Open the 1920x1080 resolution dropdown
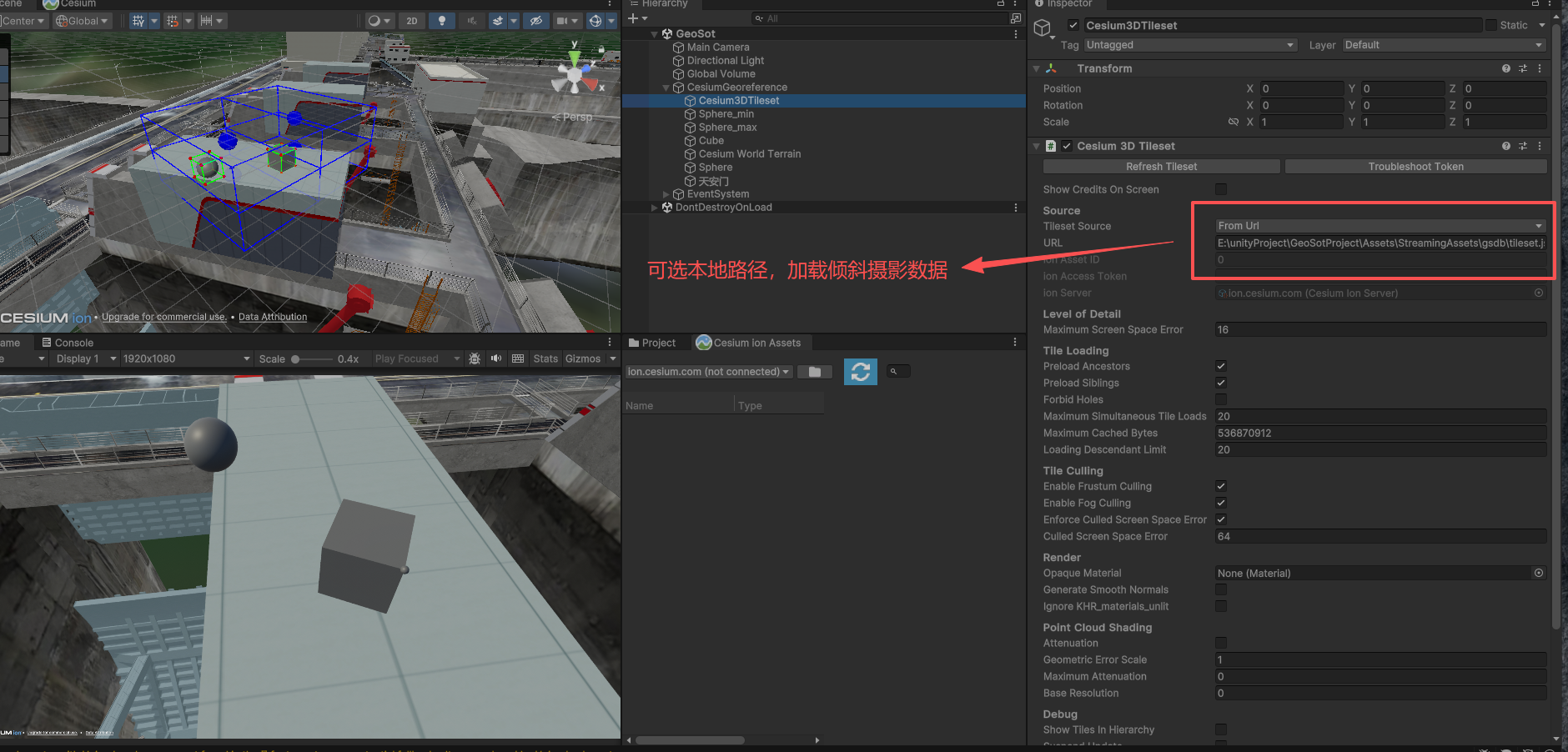Image resolution: width=1568 pixels, height=752 pixels. [x=186, y=358]
